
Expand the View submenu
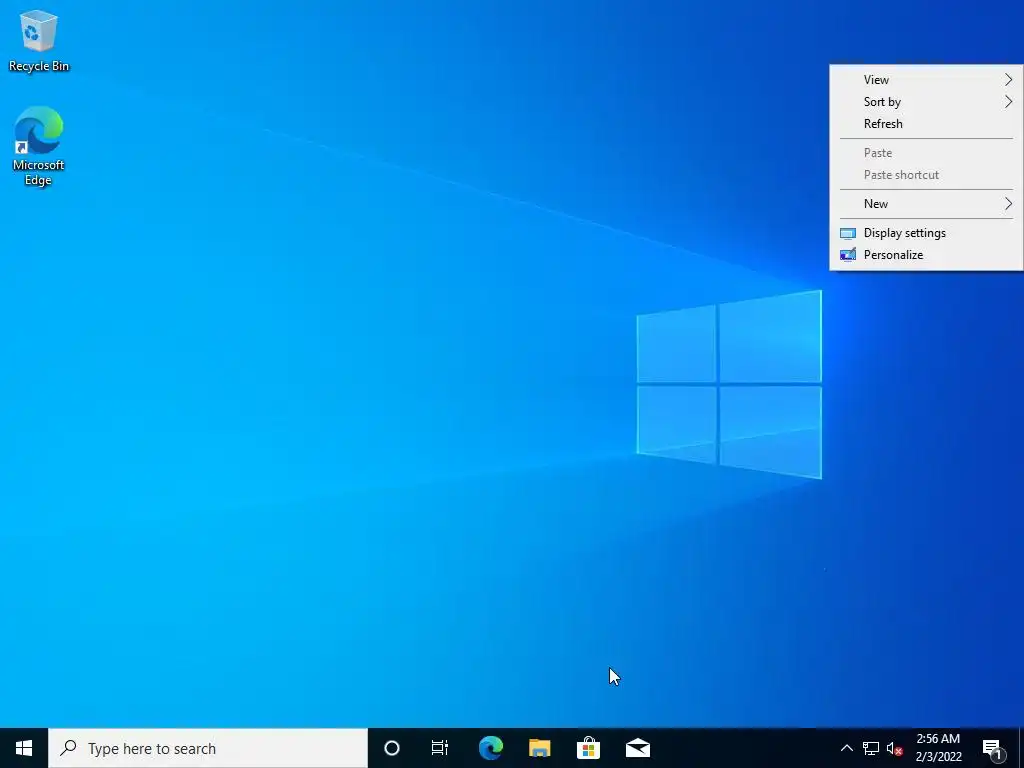pos(926,80)
